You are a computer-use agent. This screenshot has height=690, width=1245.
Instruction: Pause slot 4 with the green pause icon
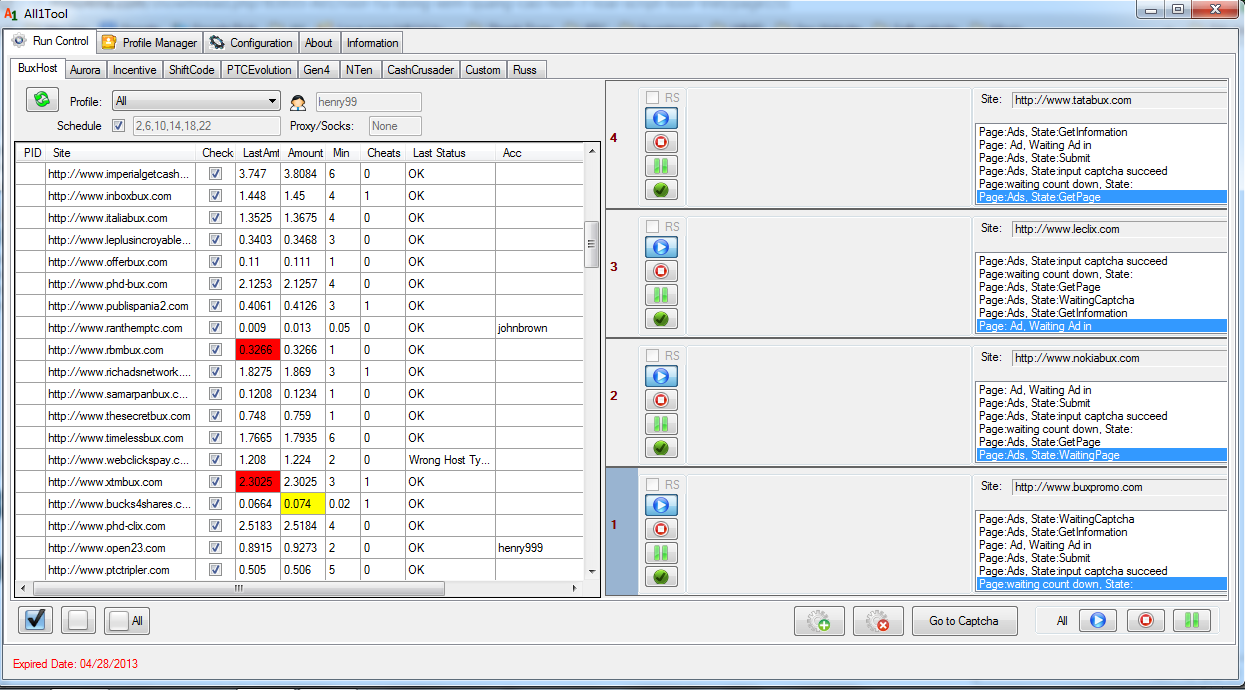660,166
